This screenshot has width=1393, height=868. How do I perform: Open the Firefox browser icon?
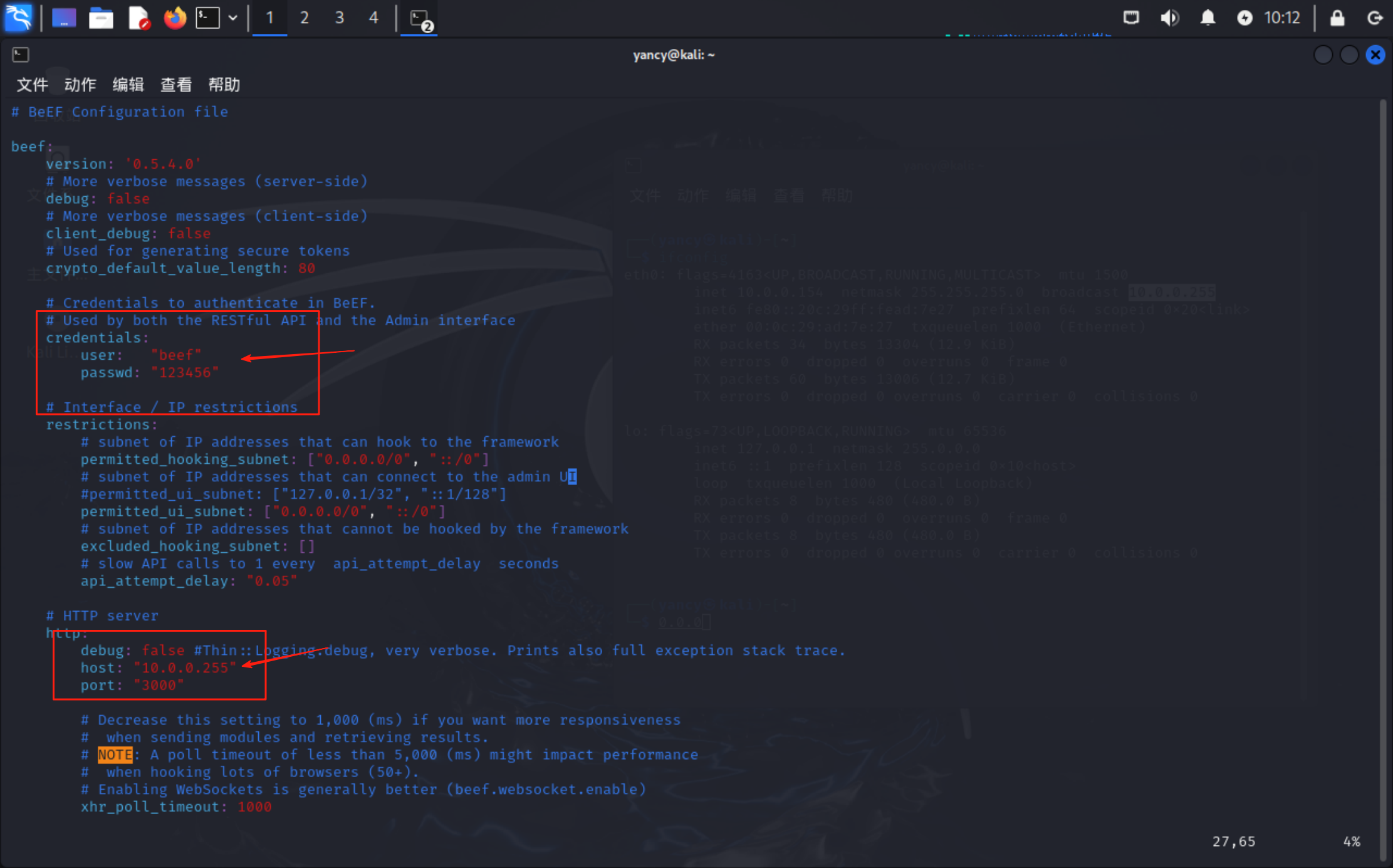click(x=175, y=18)
